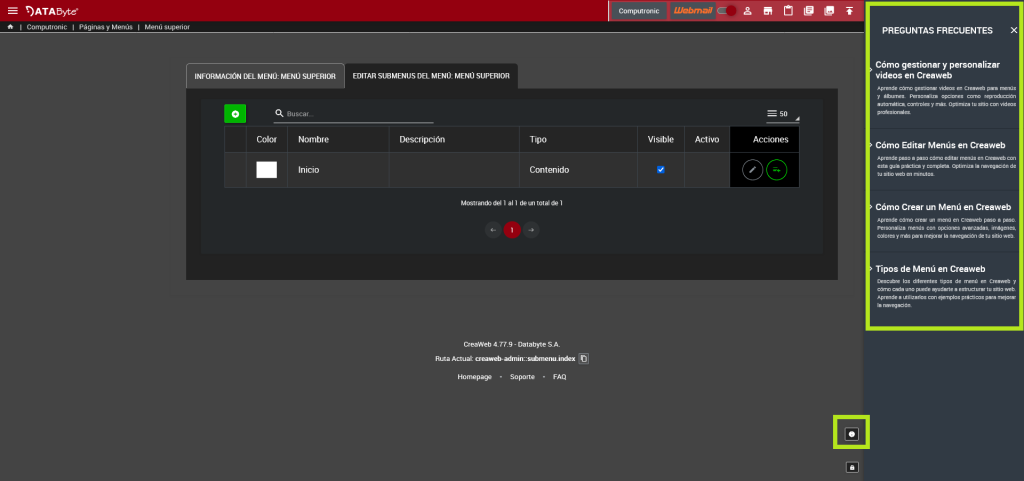
Task: Click the white color swatch for Inicio
Action: (266, 170)
